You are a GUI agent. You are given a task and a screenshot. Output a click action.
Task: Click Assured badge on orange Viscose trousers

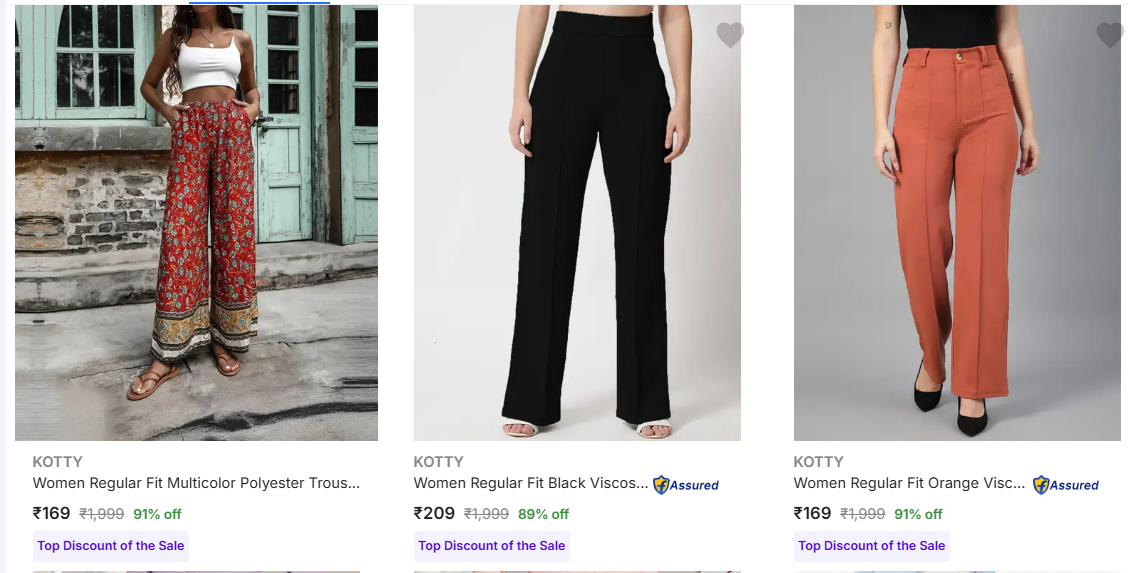(x=1066, y=485)
